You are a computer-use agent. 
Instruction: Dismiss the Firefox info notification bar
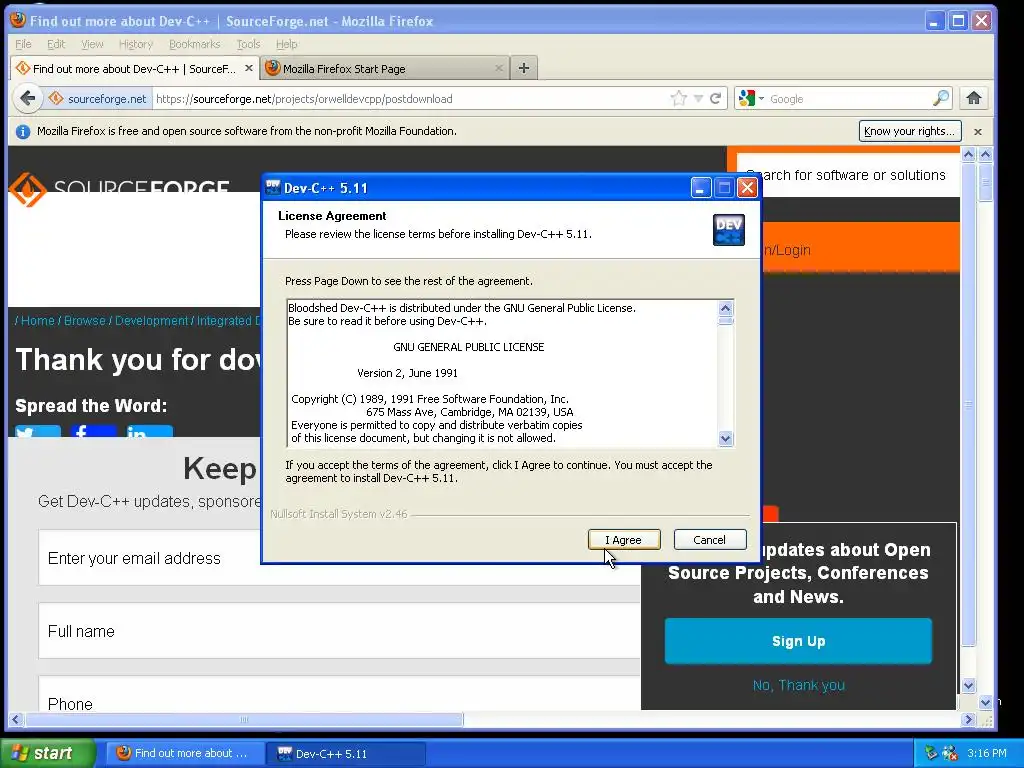978,131
